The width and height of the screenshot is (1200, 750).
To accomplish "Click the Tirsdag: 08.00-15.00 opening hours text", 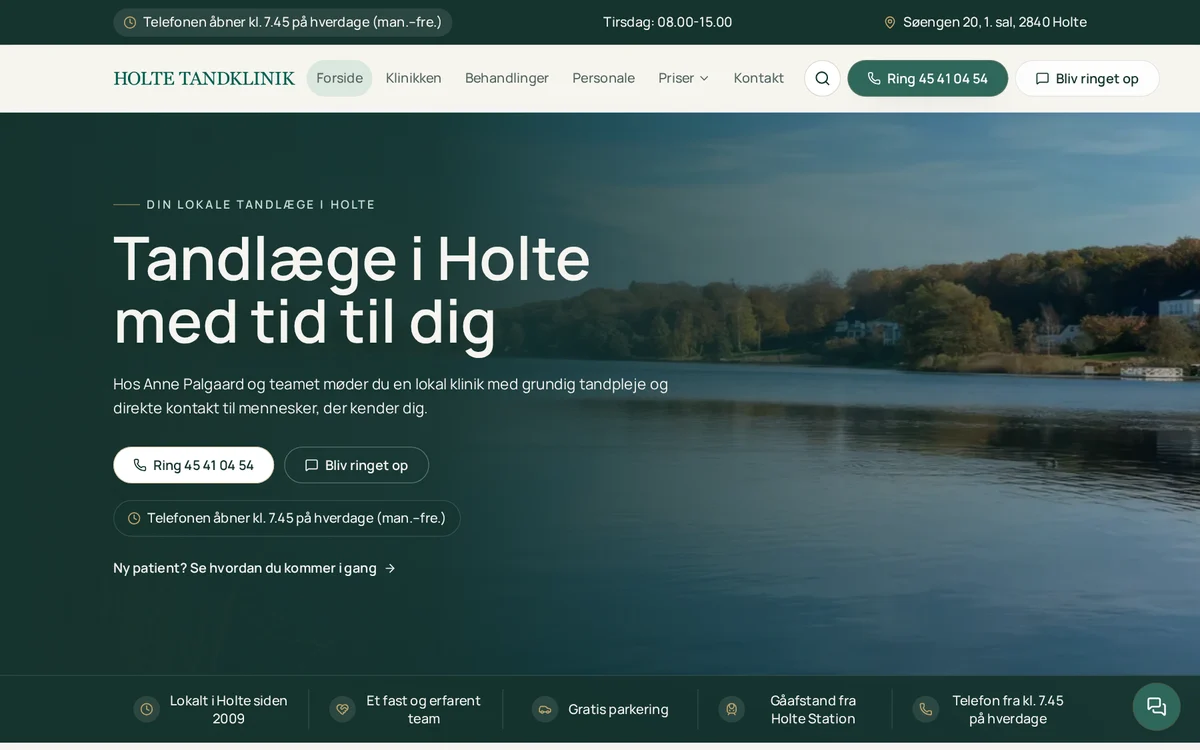I will (668, 22).
